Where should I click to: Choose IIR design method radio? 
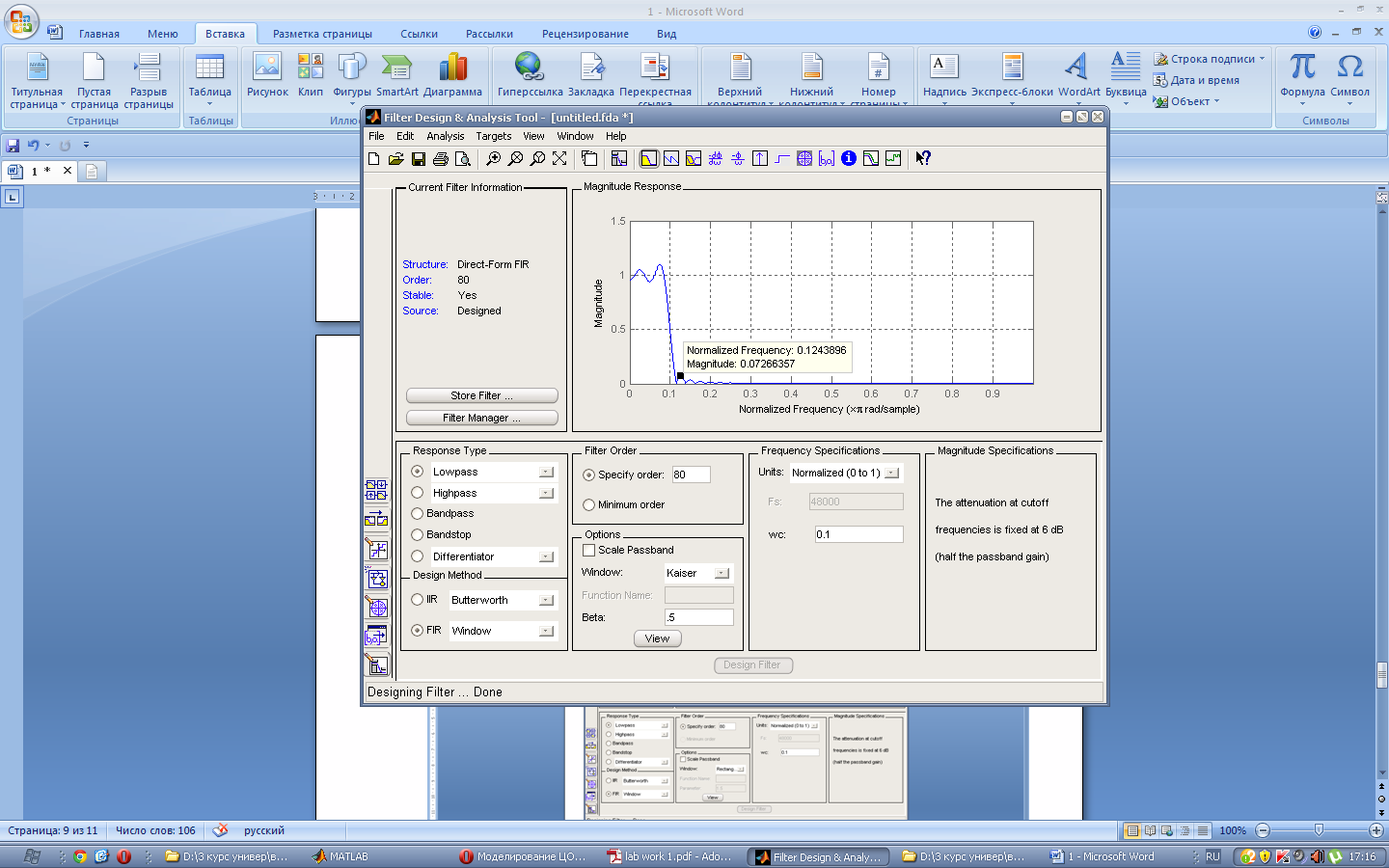pos(418,599)
